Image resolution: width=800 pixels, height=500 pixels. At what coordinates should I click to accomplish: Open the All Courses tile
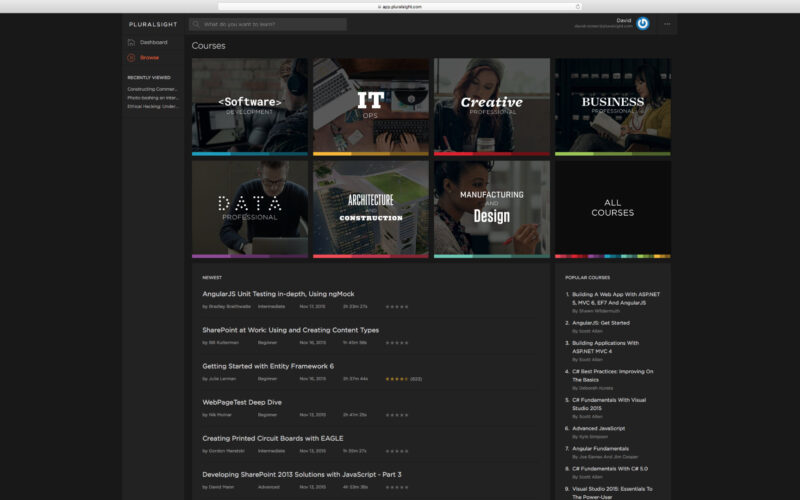coord(613,209)
